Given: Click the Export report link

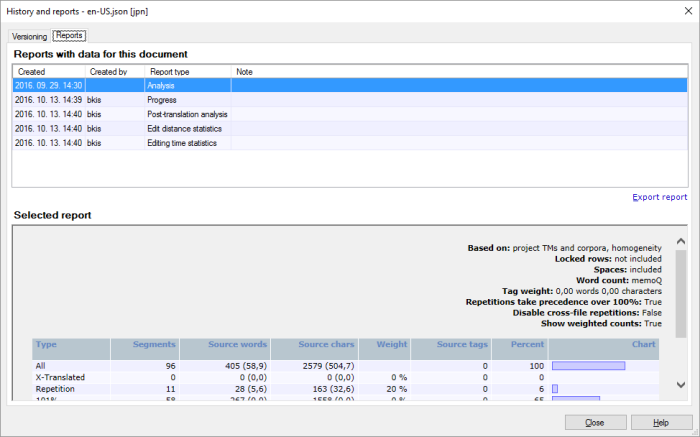Looking at the screenshot, I should 659,197.
